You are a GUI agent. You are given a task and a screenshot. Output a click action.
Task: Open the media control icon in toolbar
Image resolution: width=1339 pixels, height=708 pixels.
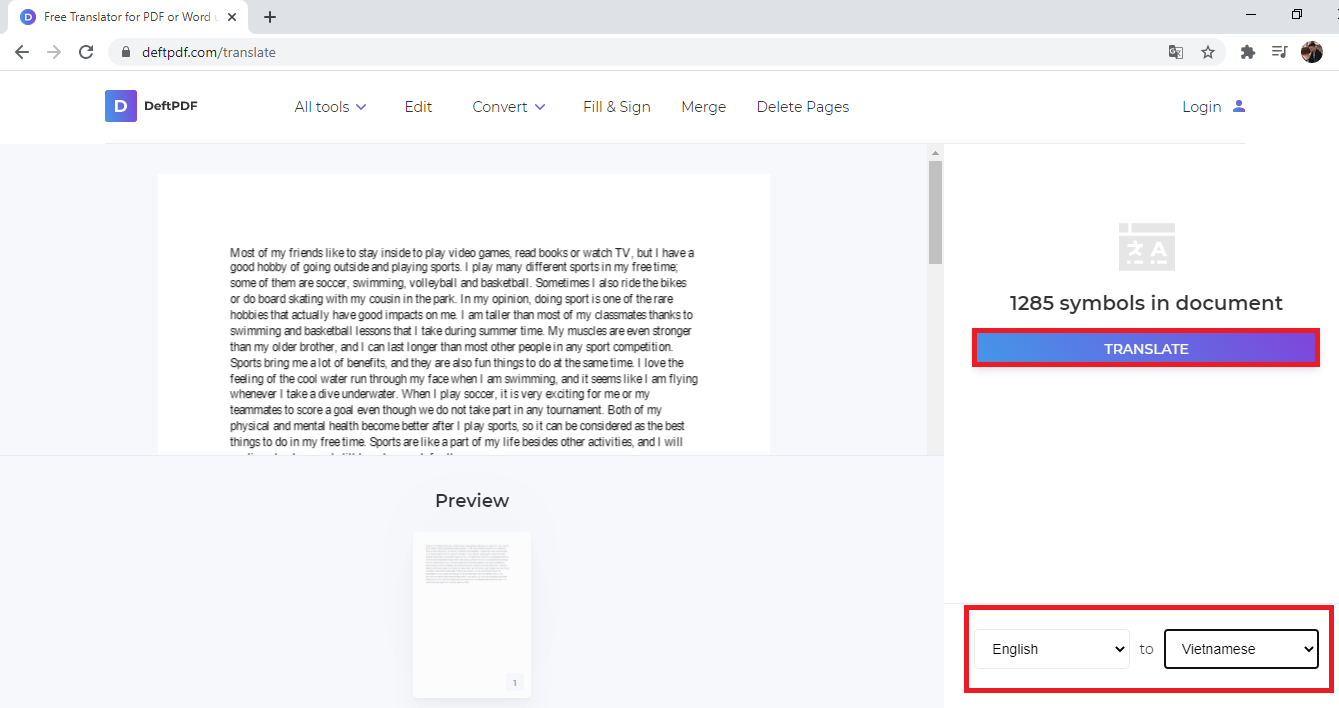point(1279,52)
